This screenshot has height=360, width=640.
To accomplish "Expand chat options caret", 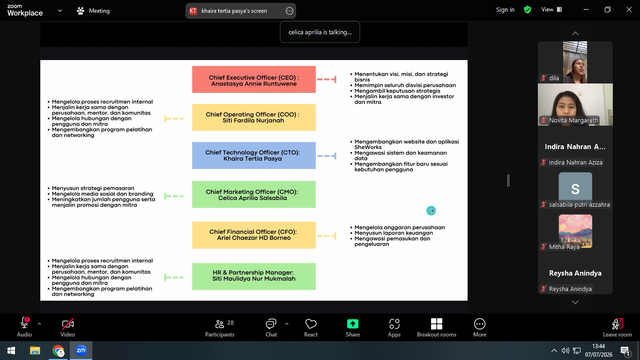I will click(287, 324).
